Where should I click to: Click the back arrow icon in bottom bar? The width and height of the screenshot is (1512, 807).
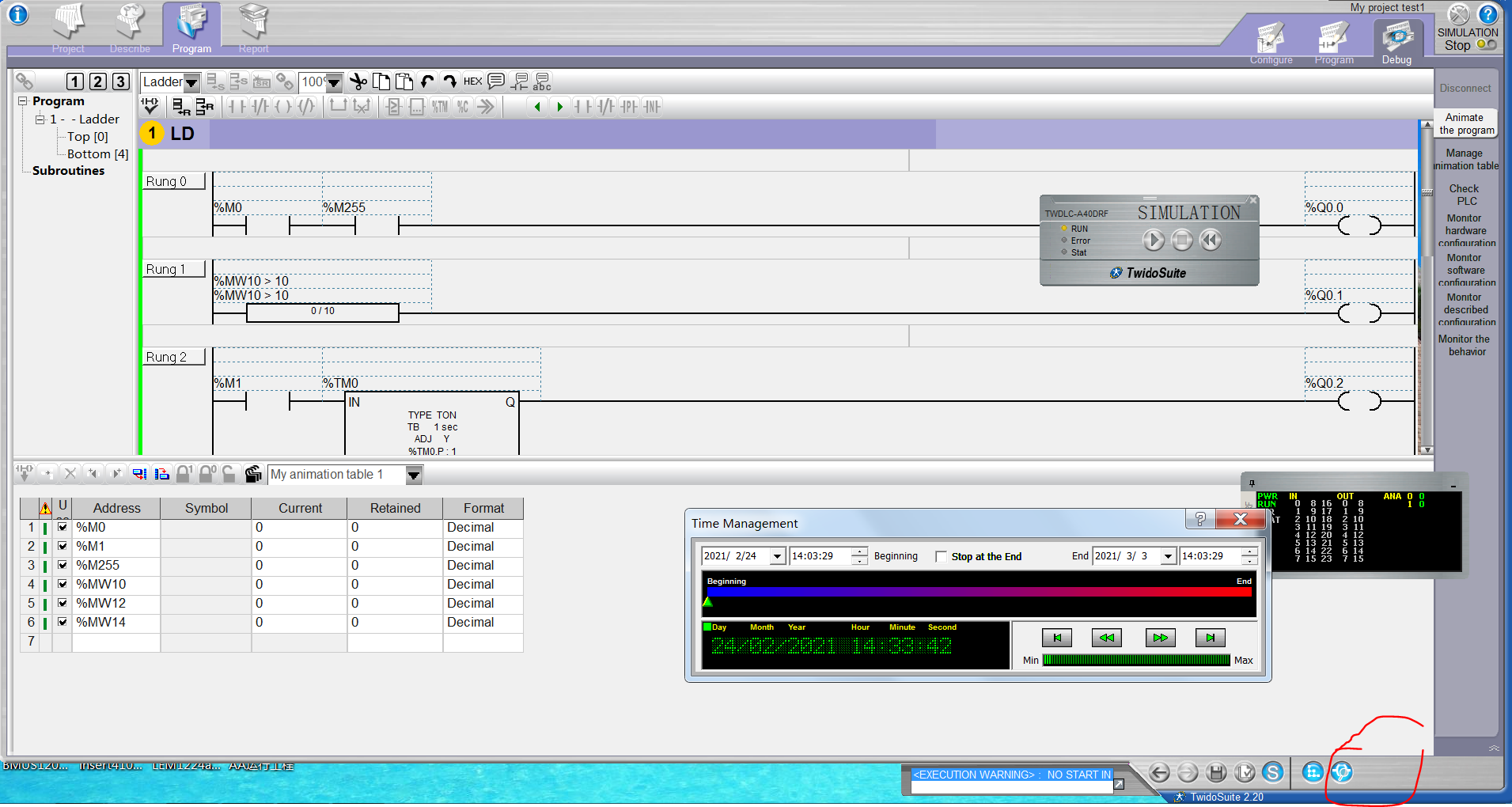(x=1159, y=773)
